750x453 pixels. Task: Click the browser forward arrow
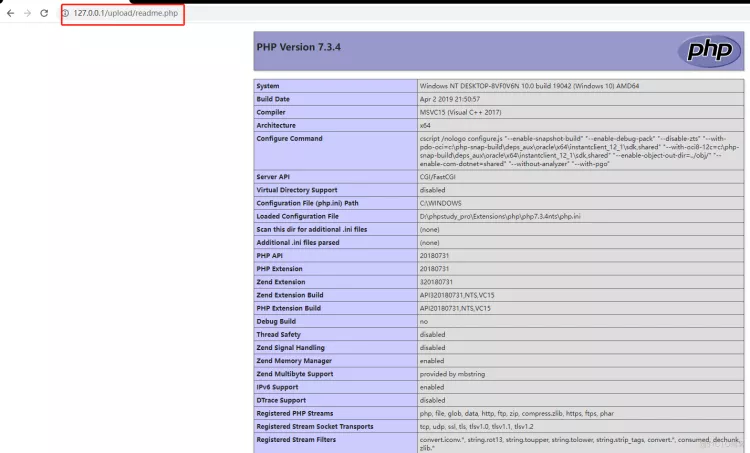click(27, 13)
